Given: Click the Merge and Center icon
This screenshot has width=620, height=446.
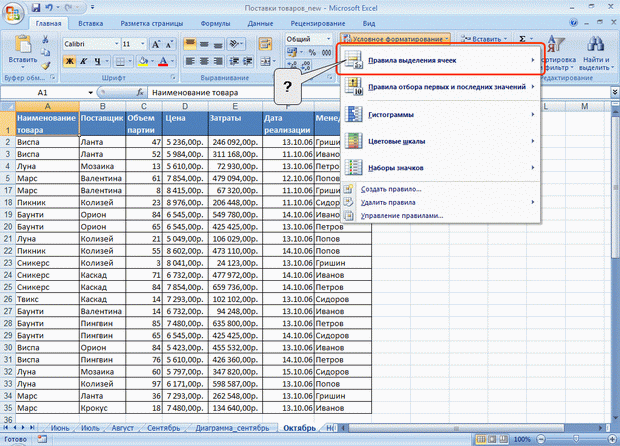Looking at the screenshot, I should 266,61.
